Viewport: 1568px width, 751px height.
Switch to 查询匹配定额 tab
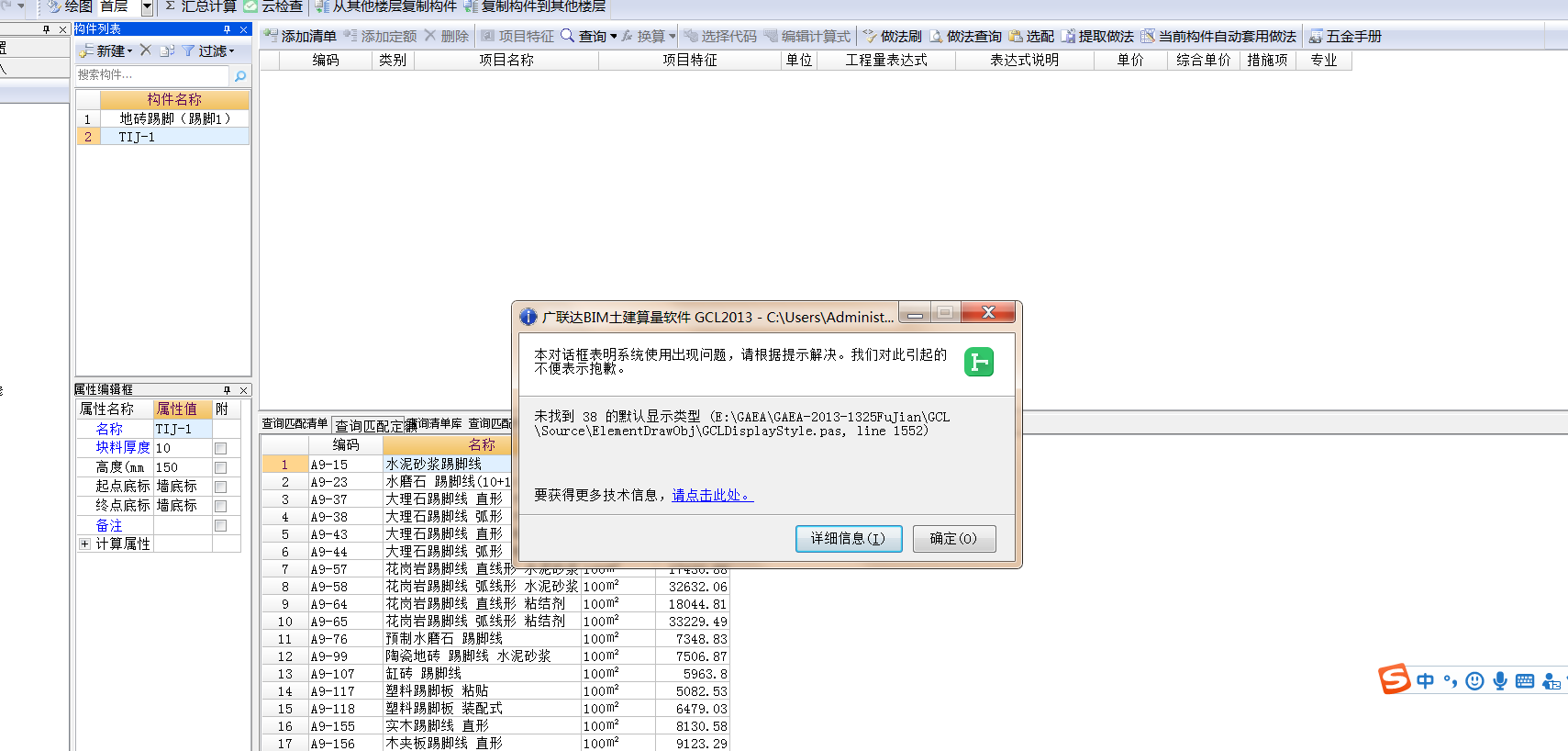coord(369,425)
